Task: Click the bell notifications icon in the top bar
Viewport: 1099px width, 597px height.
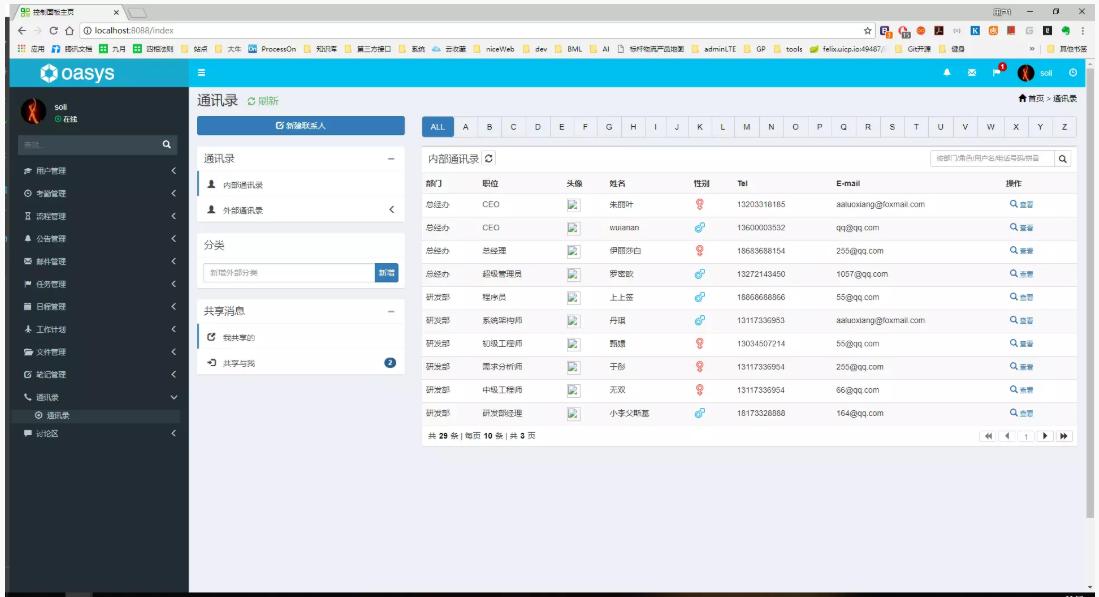Action: (947, 73)
